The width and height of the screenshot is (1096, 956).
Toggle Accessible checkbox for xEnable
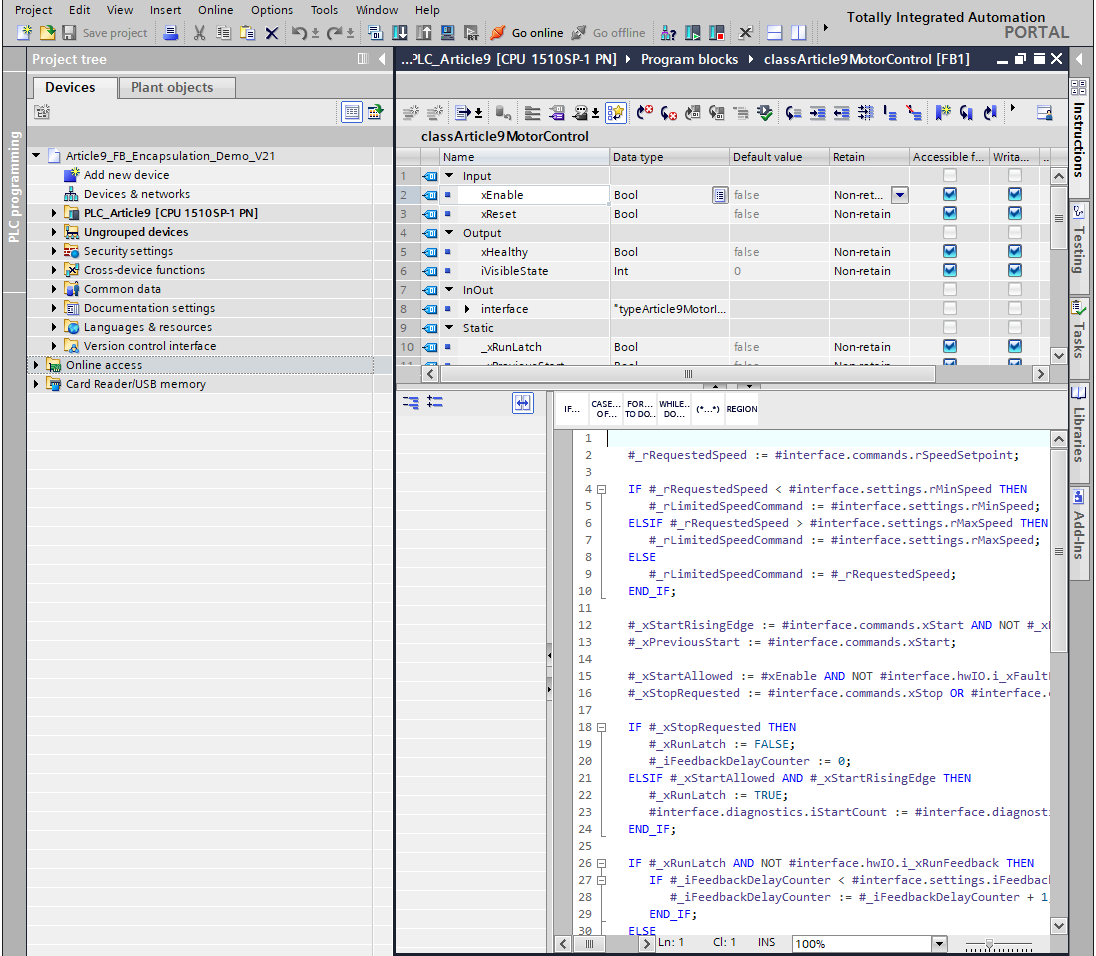click(x=949, y=194)
